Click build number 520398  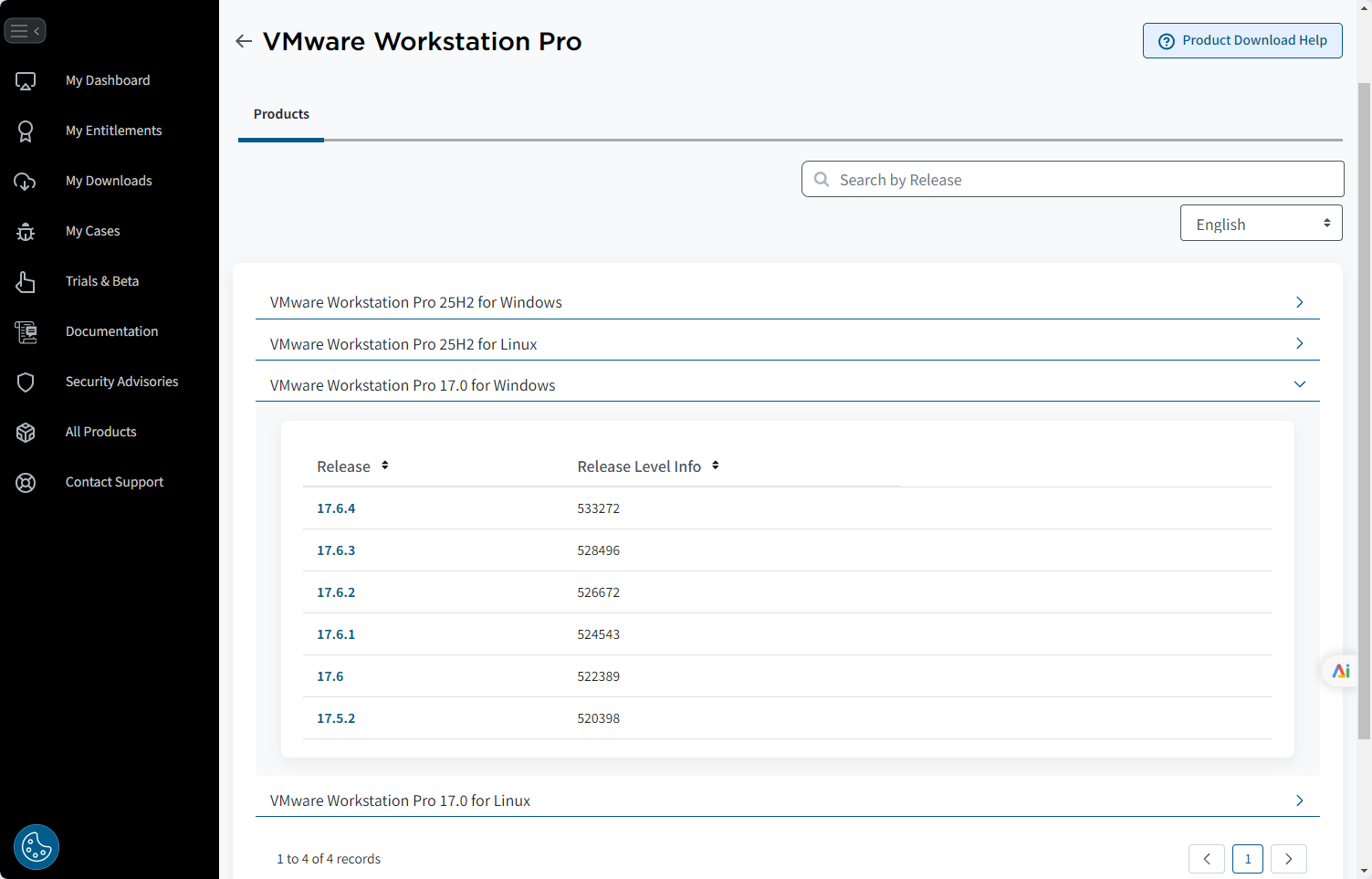(599, 718)
